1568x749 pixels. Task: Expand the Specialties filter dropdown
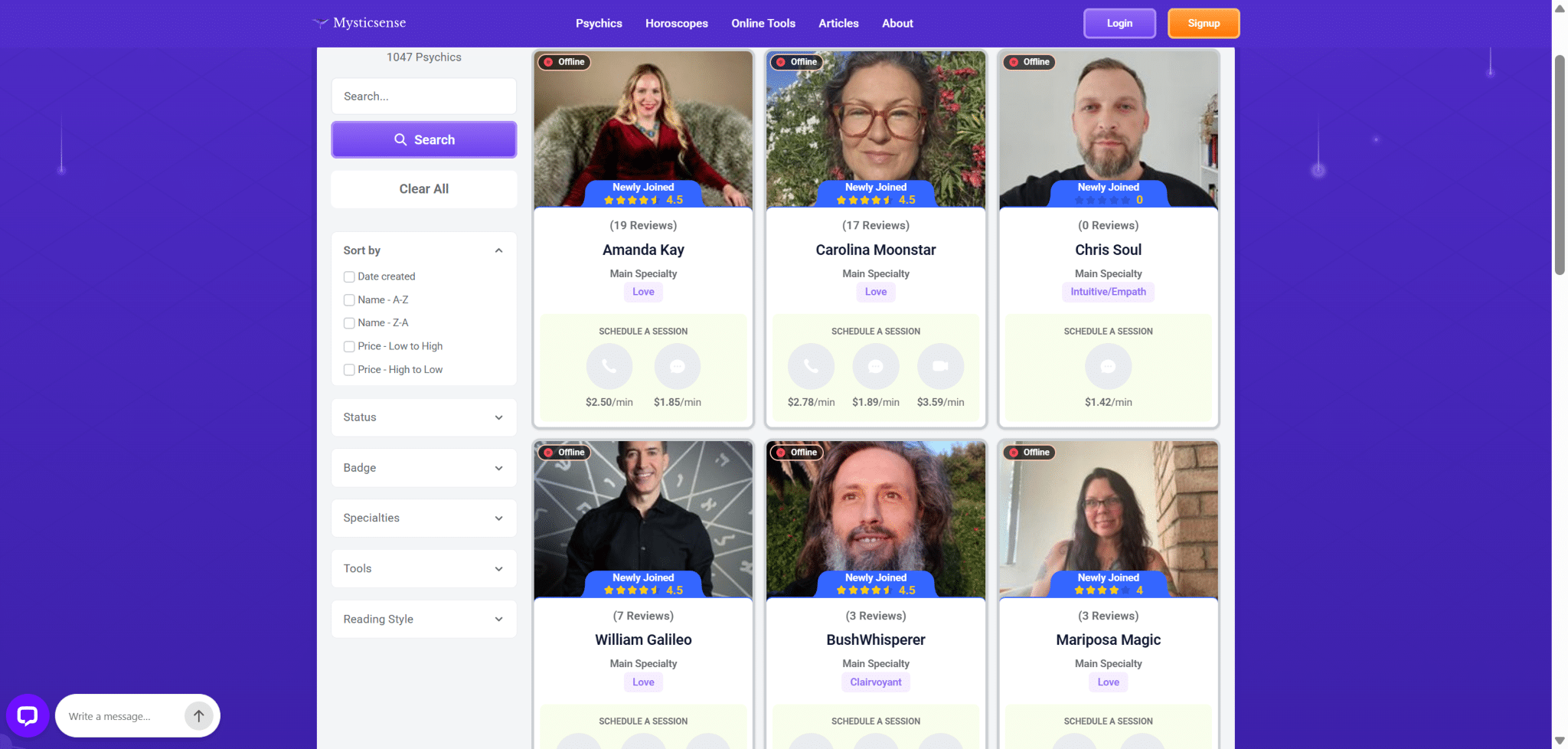point(423,518)
